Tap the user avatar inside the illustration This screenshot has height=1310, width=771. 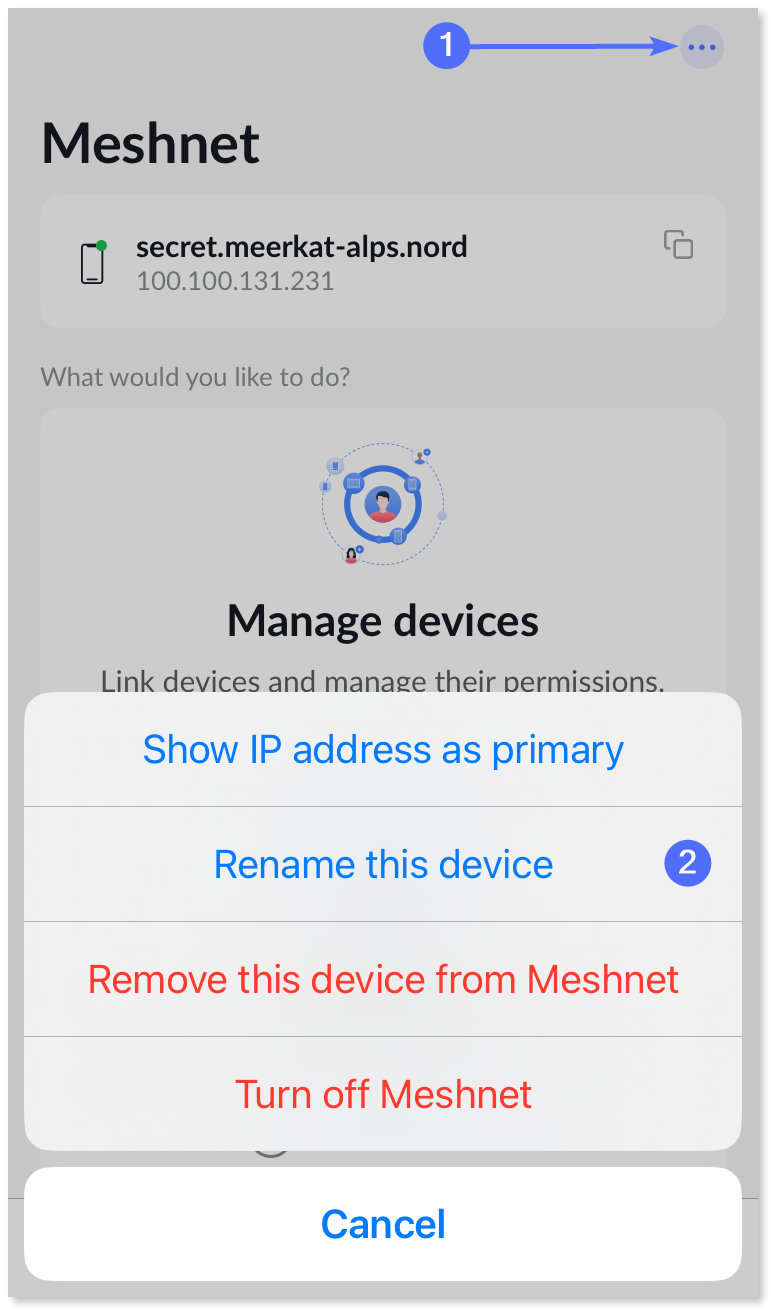click(x=382, y=504)
